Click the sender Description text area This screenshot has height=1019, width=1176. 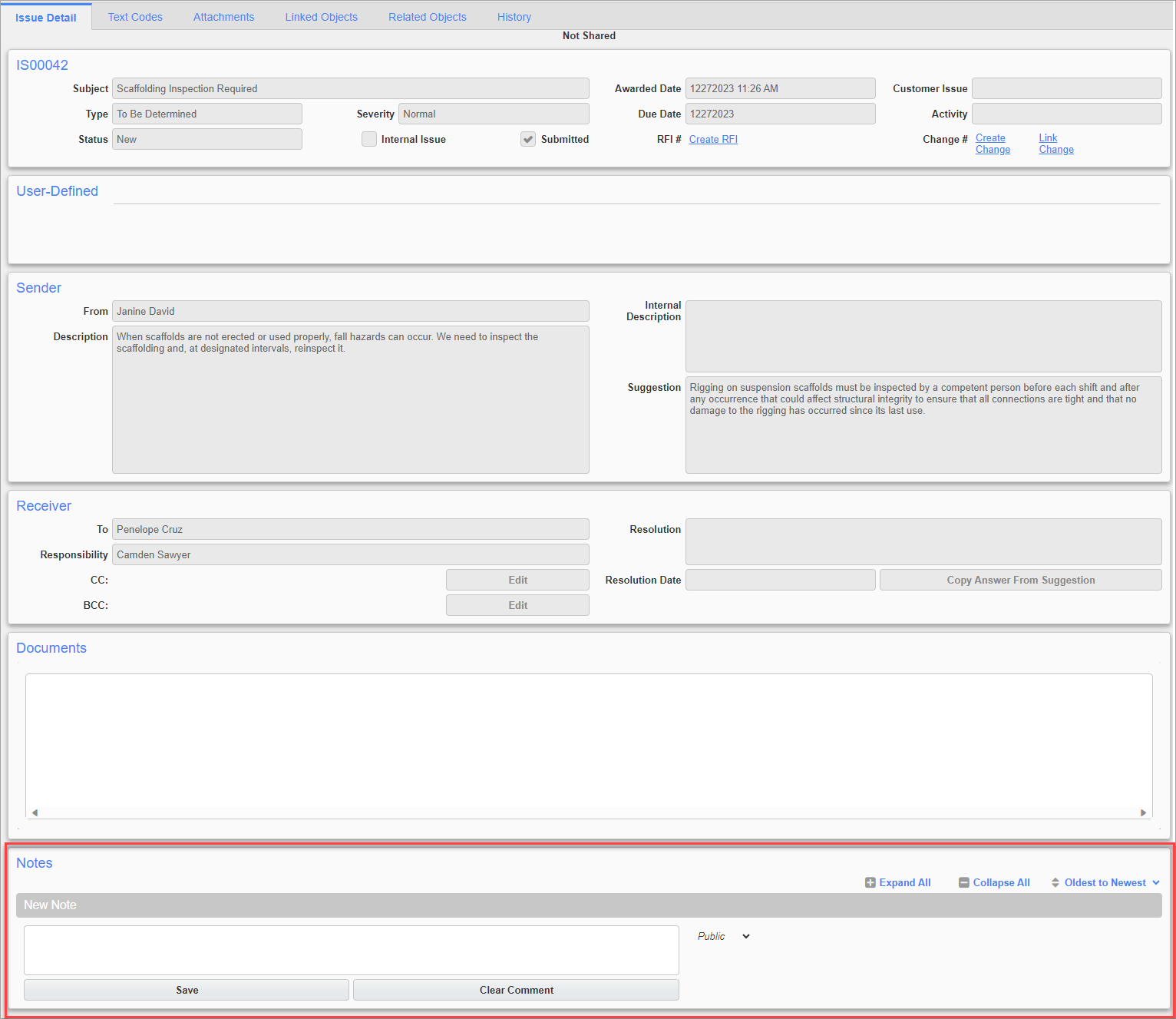[x=351, y=399]
